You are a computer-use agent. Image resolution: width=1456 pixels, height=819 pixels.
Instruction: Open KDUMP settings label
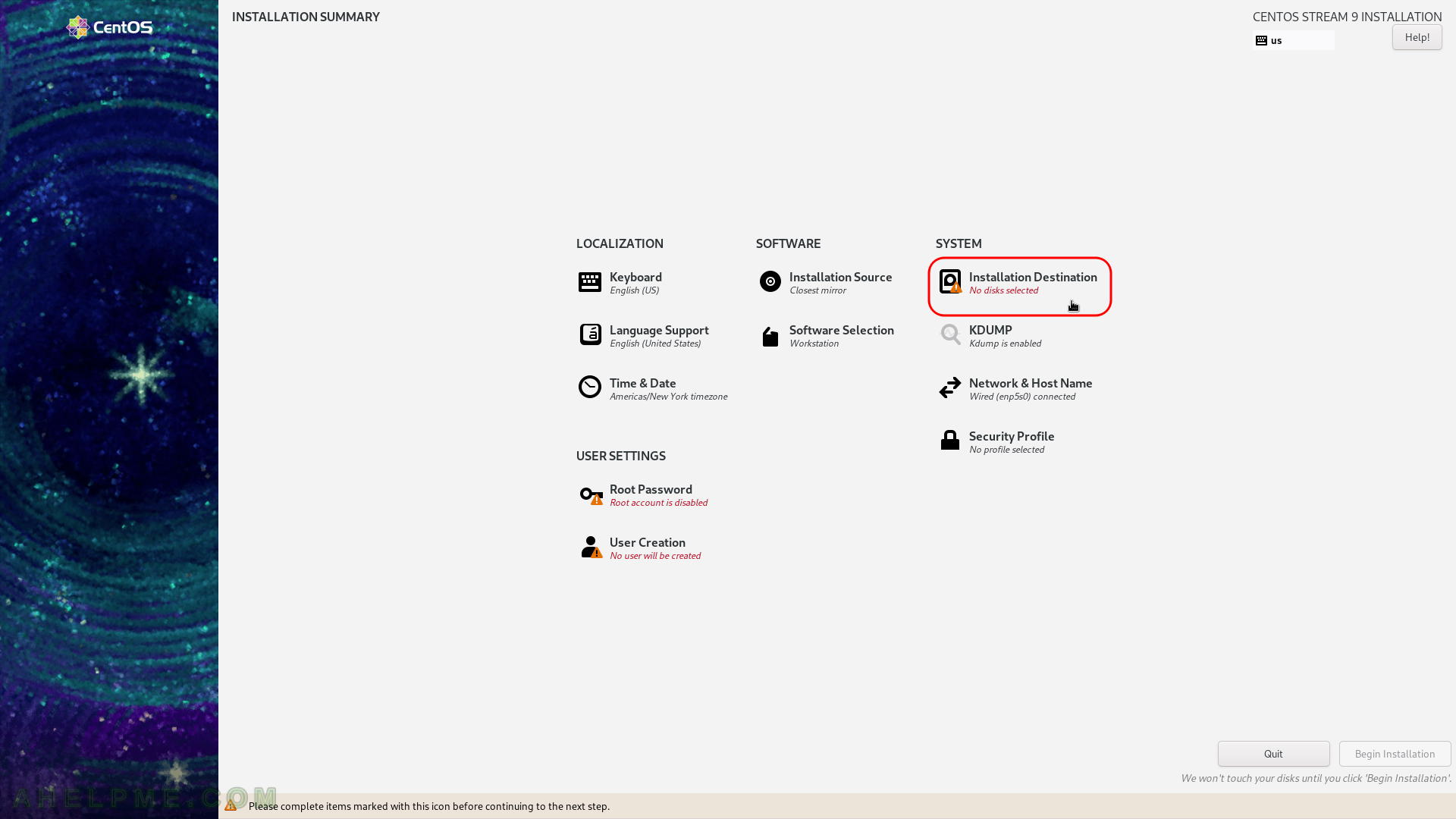click(990, 330)
